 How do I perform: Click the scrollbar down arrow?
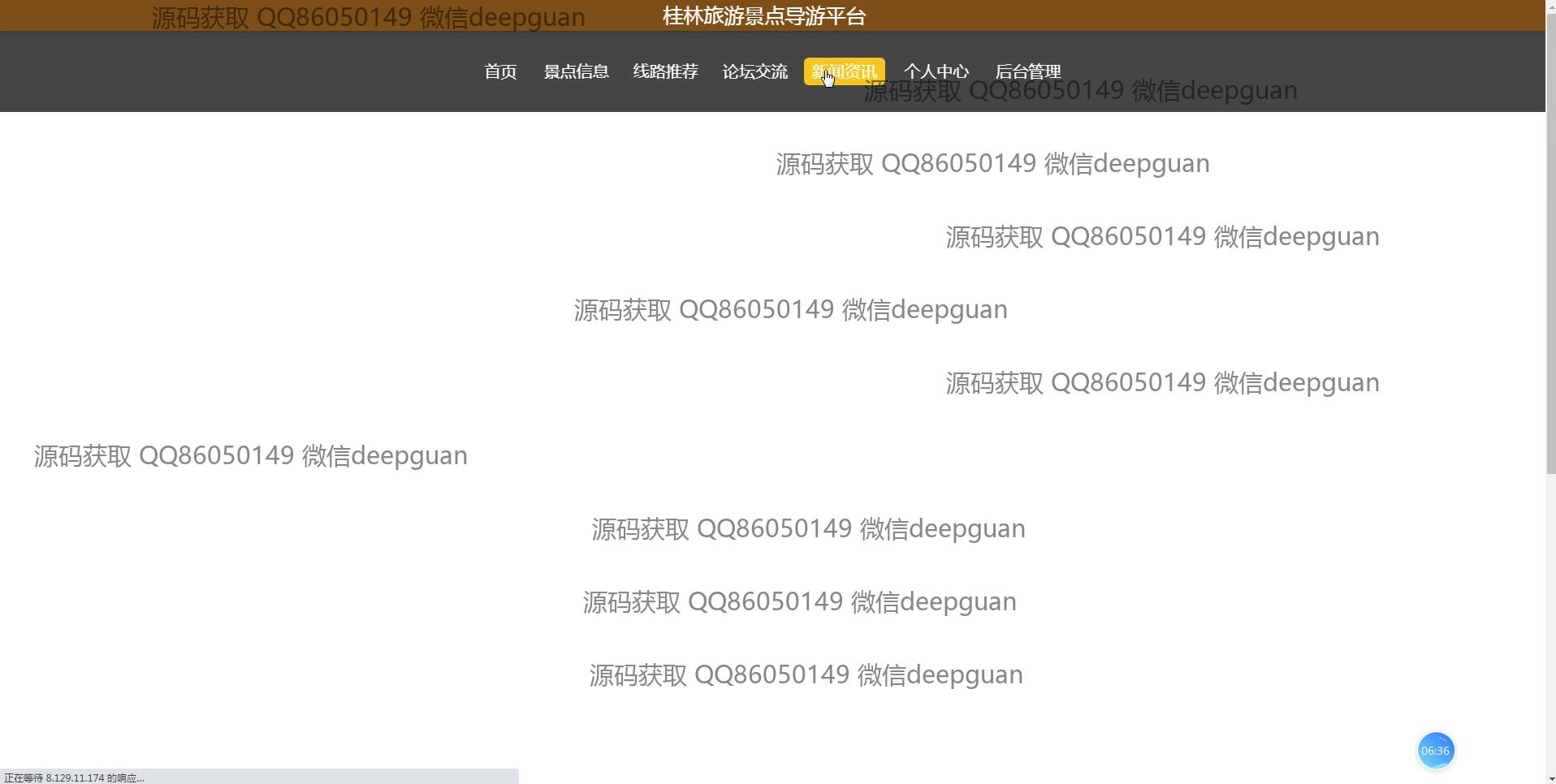[1550, 778]
